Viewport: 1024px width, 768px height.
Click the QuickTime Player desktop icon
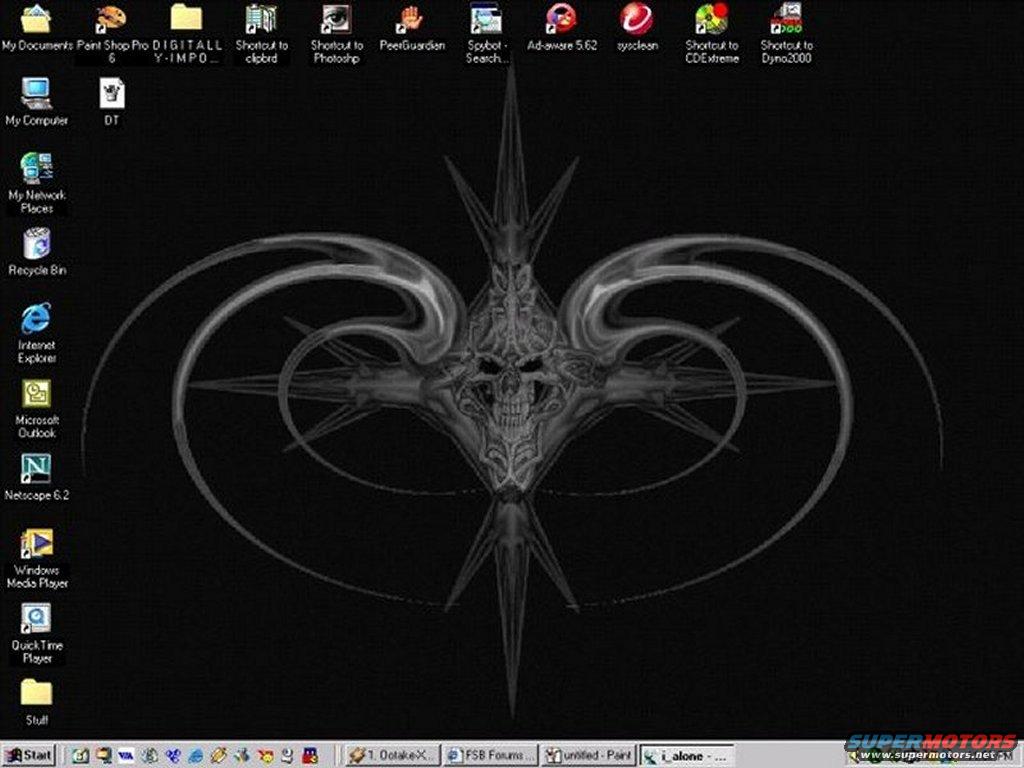[x=36, y=619]
